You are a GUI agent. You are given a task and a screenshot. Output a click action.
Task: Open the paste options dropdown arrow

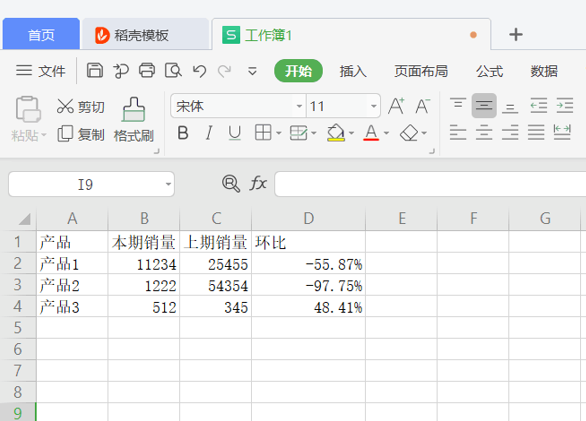point(44,135)
